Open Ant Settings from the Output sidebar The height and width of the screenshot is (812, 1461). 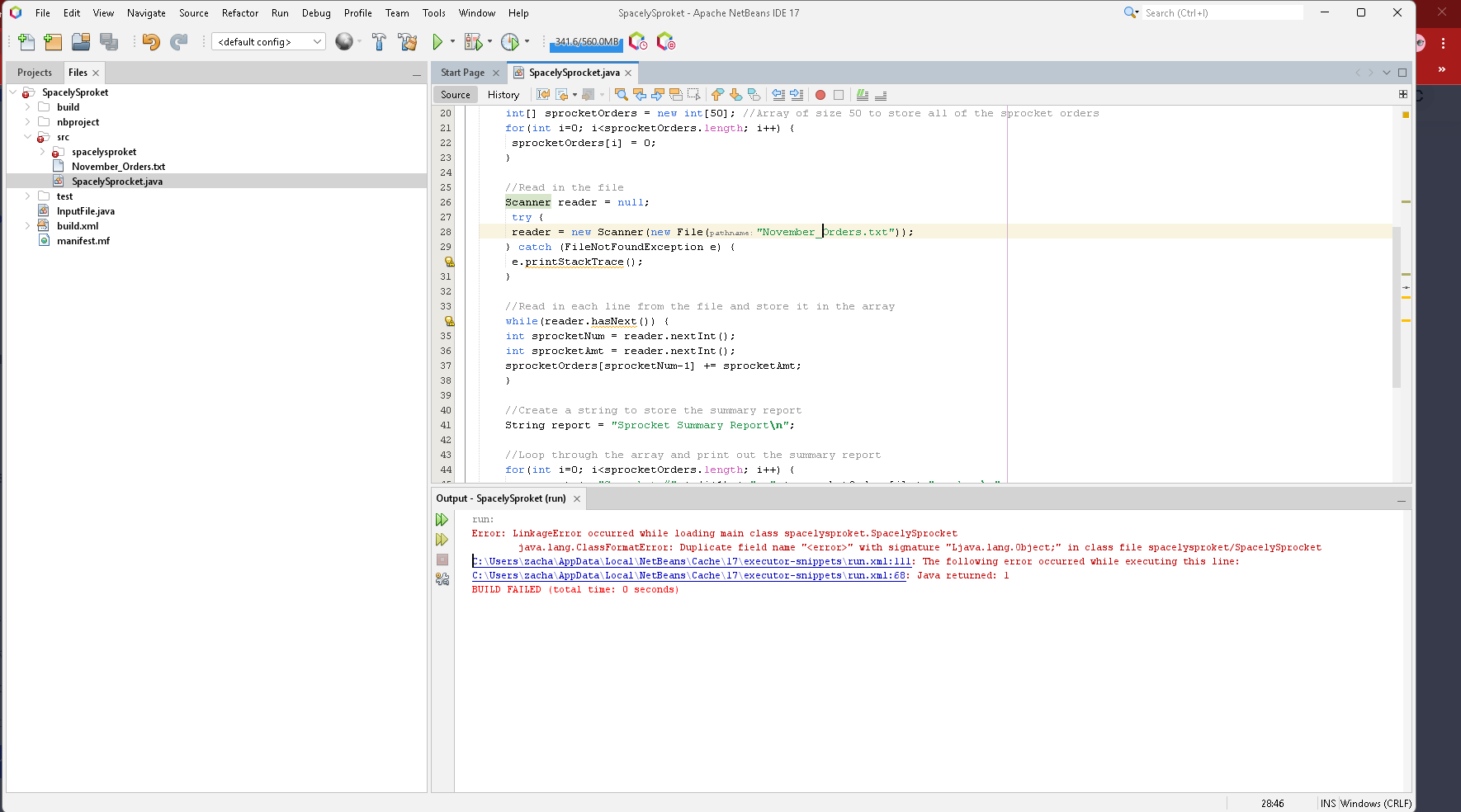click(442, 579)
